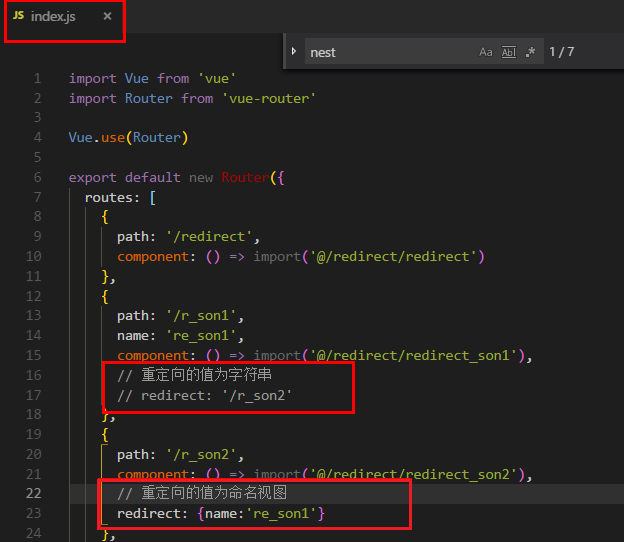624x542 pixels.
Task: Click line number 1 in the gutter
Action: click(x=37, y=78)
